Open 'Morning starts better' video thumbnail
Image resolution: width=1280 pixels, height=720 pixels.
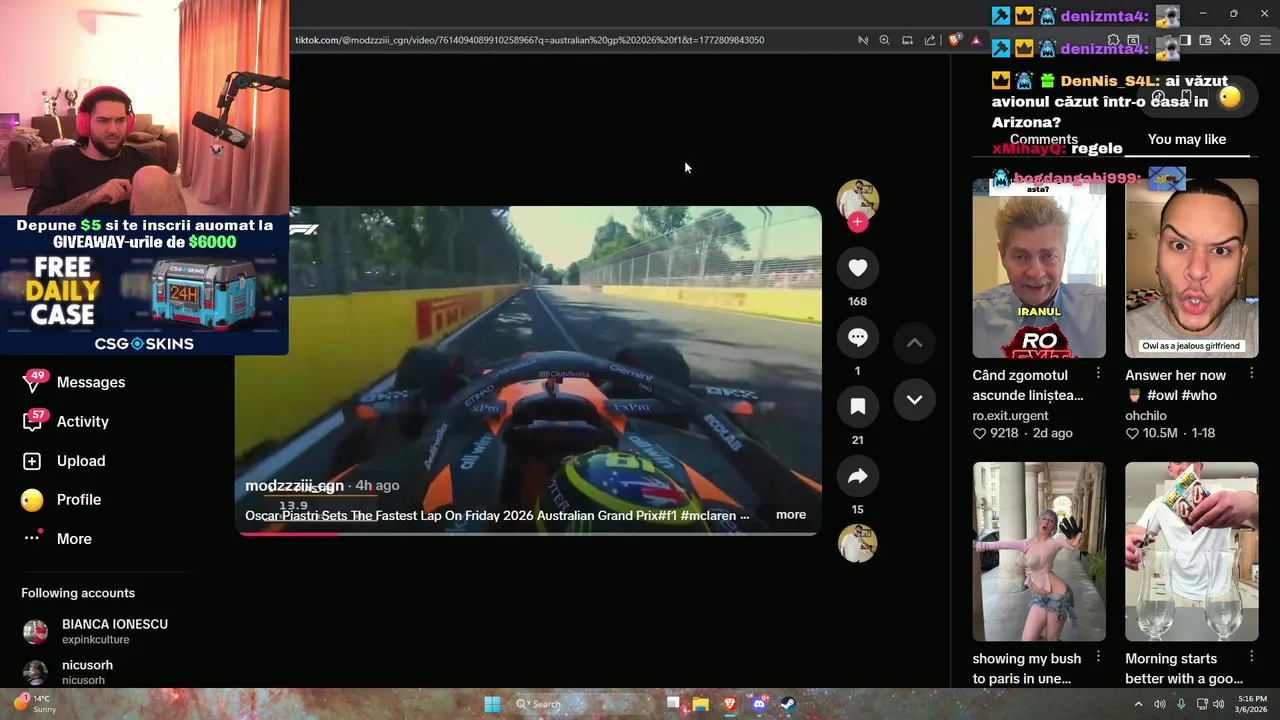click(1192, 552)
